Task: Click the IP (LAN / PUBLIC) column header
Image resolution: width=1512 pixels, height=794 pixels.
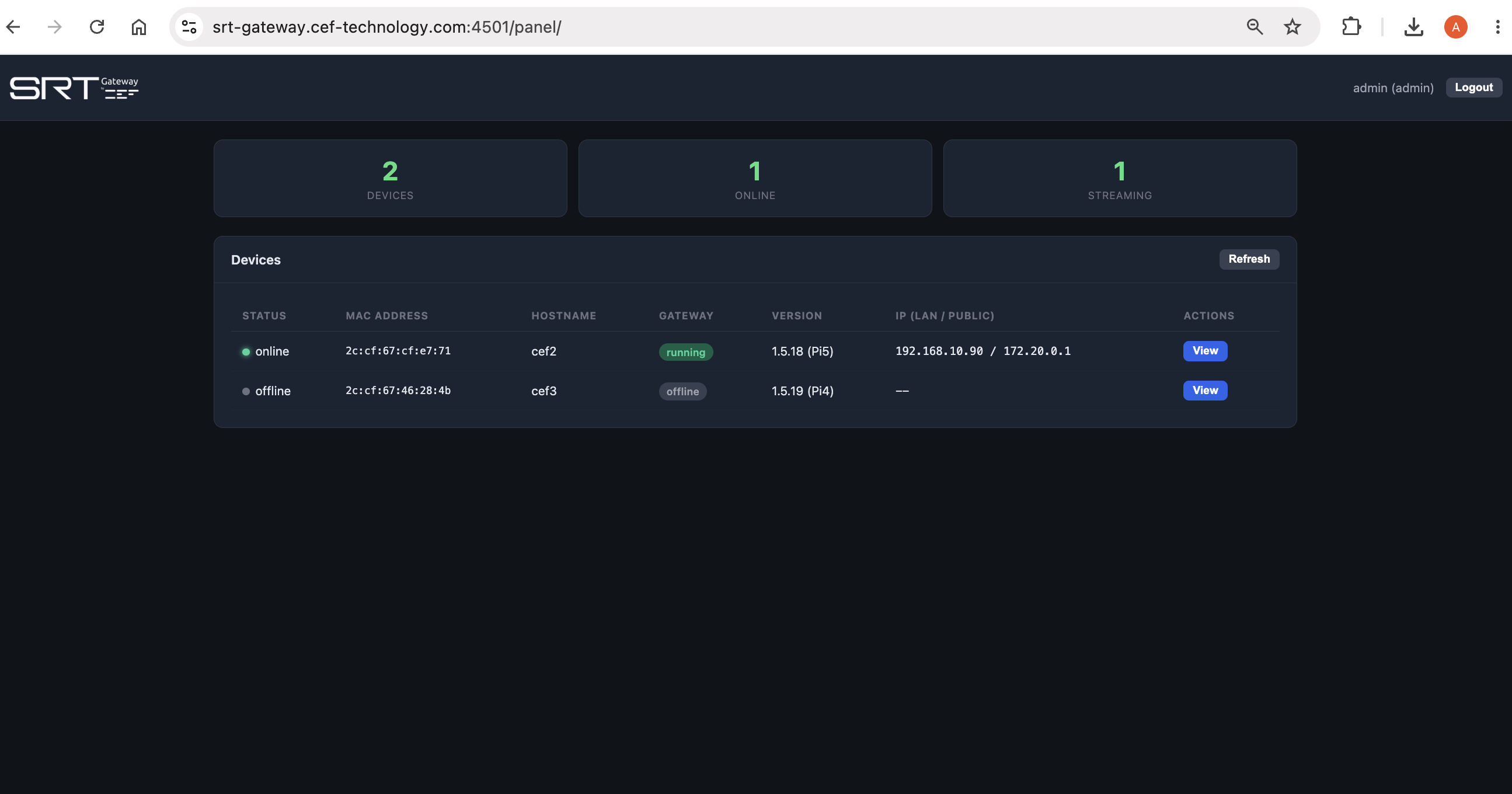Action: tap(945, 316)
